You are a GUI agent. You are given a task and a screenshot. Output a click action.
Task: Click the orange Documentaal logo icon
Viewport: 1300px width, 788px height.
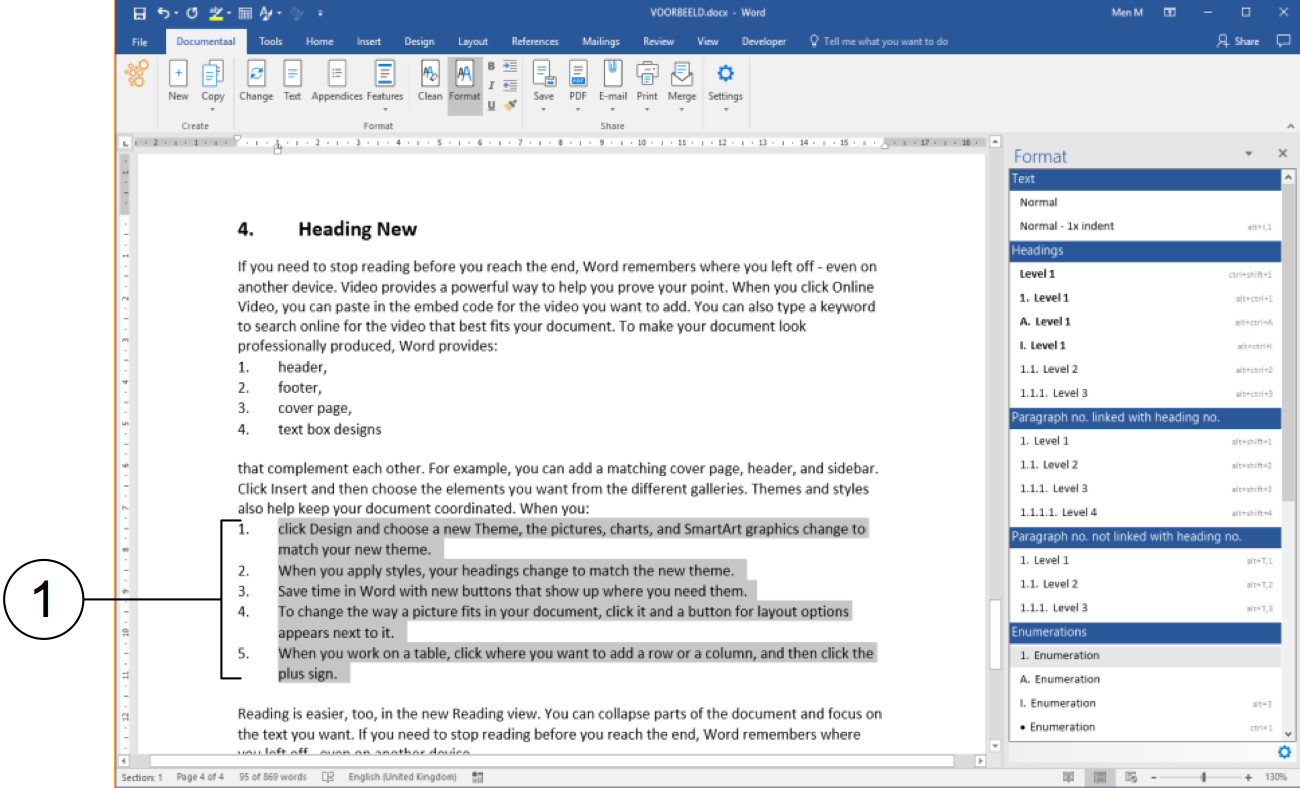coord(137,75)
